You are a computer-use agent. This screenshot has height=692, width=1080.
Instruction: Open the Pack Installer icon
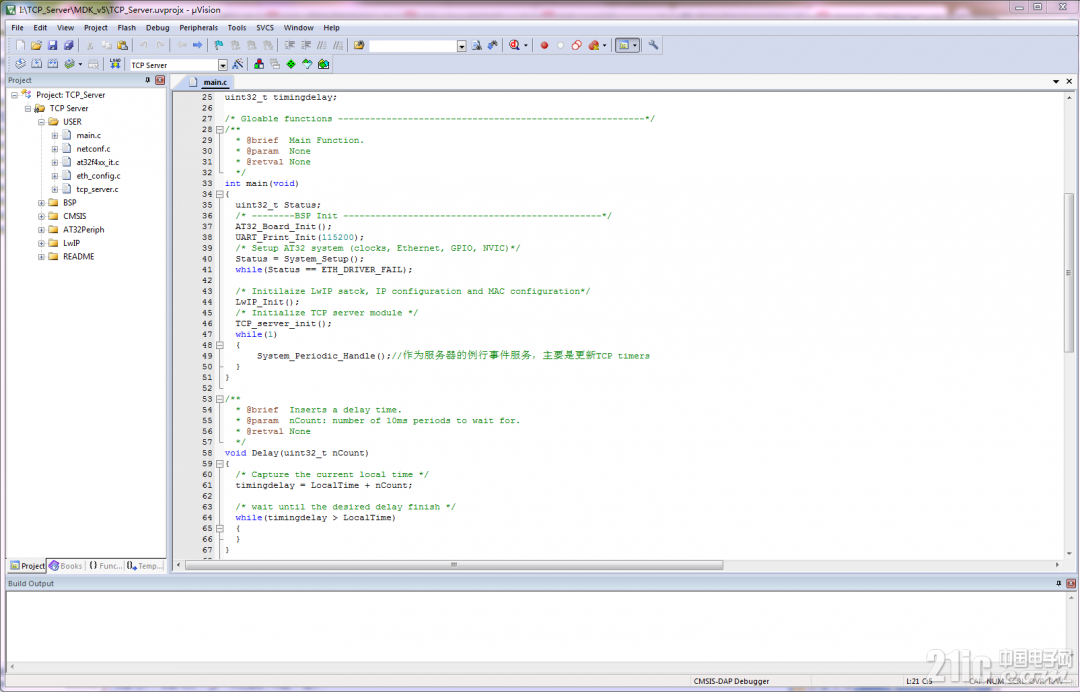click(x=323, y=64)
